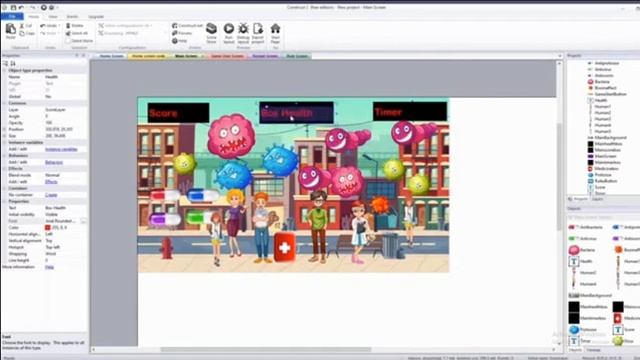Click the quick access Run icon

pos(44,7)
